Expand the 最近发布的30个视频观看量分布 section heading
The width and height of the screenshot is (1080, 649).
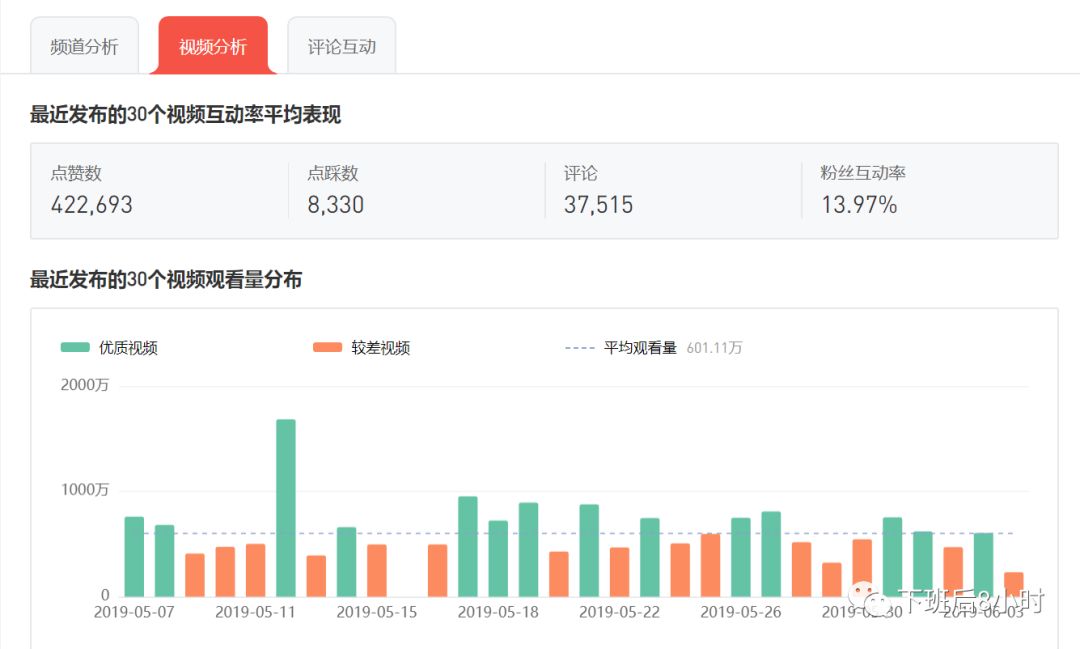(x=168, y=281)
